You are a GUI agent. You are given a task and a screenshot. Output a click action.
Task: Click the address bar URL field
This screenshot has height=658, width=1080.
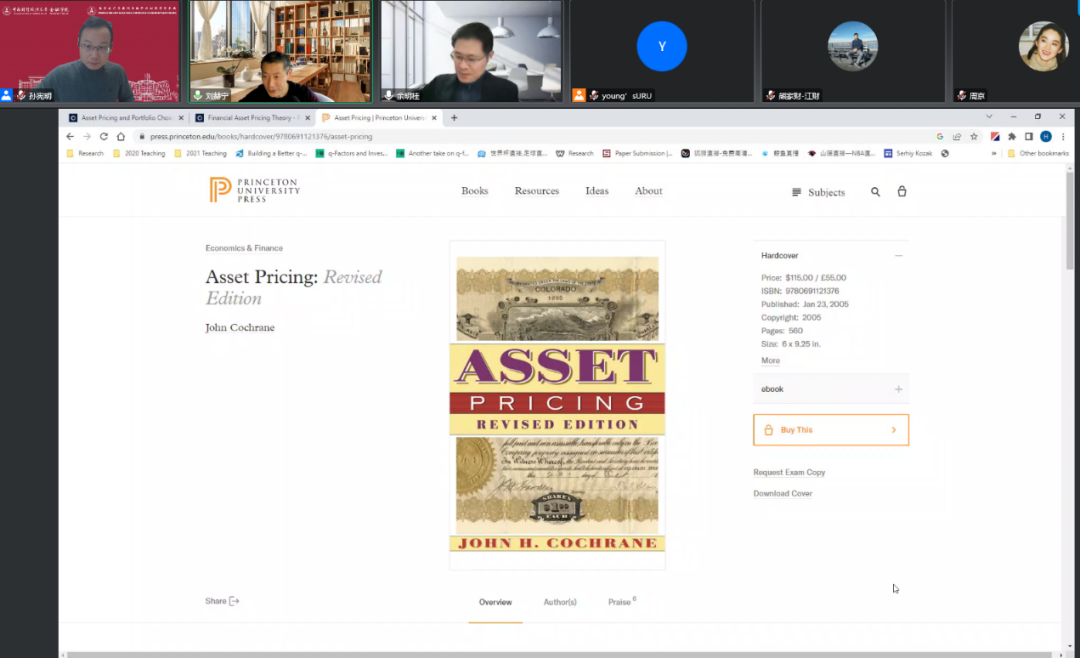[x=500, y=136]
